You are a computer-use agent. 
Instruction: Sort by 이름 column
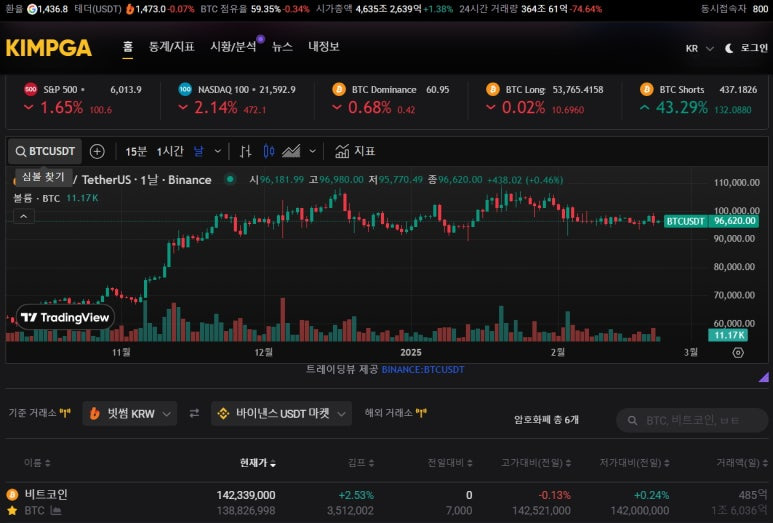pos(37,463)
